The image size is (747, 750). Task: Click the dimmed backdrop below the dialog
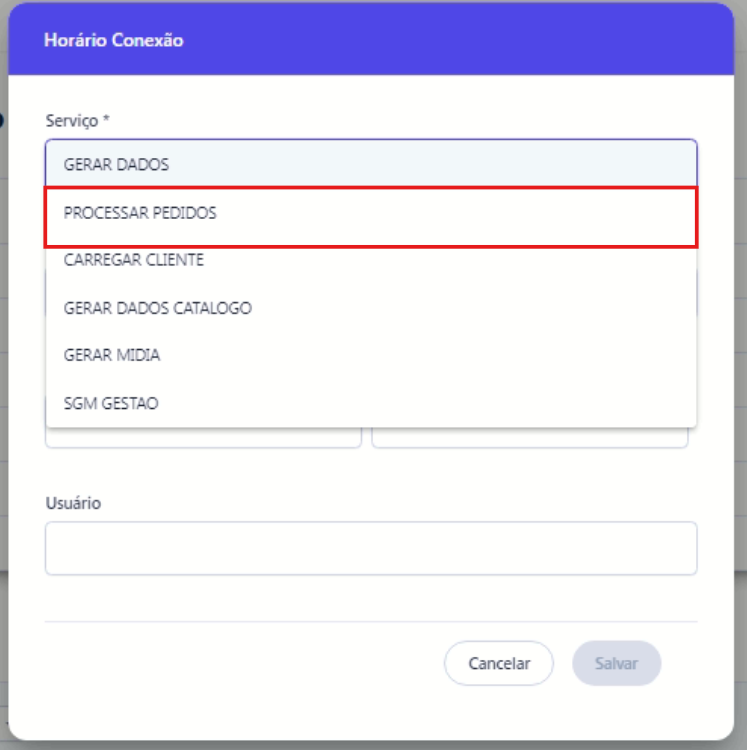tap(373, 745)
